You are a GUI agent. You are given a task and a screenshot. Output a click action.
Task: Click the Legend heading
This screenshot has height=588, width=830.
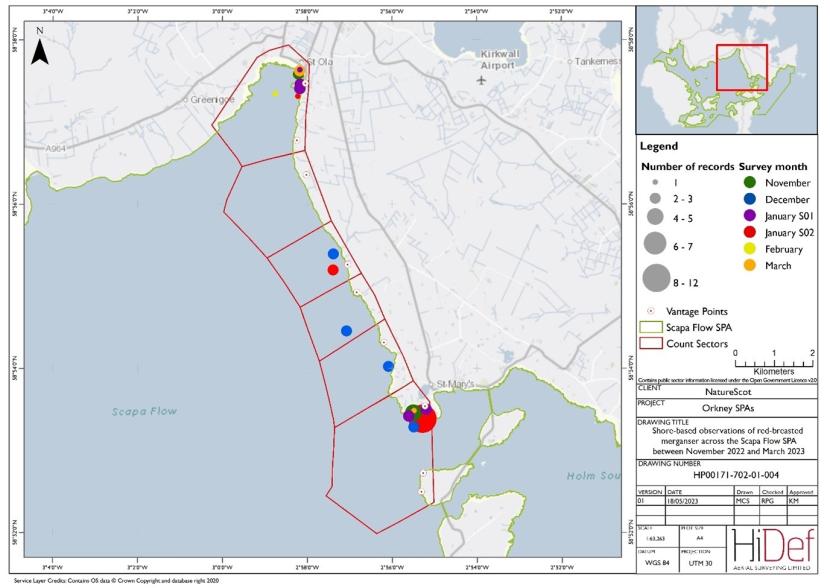click(x=658, y=146)
